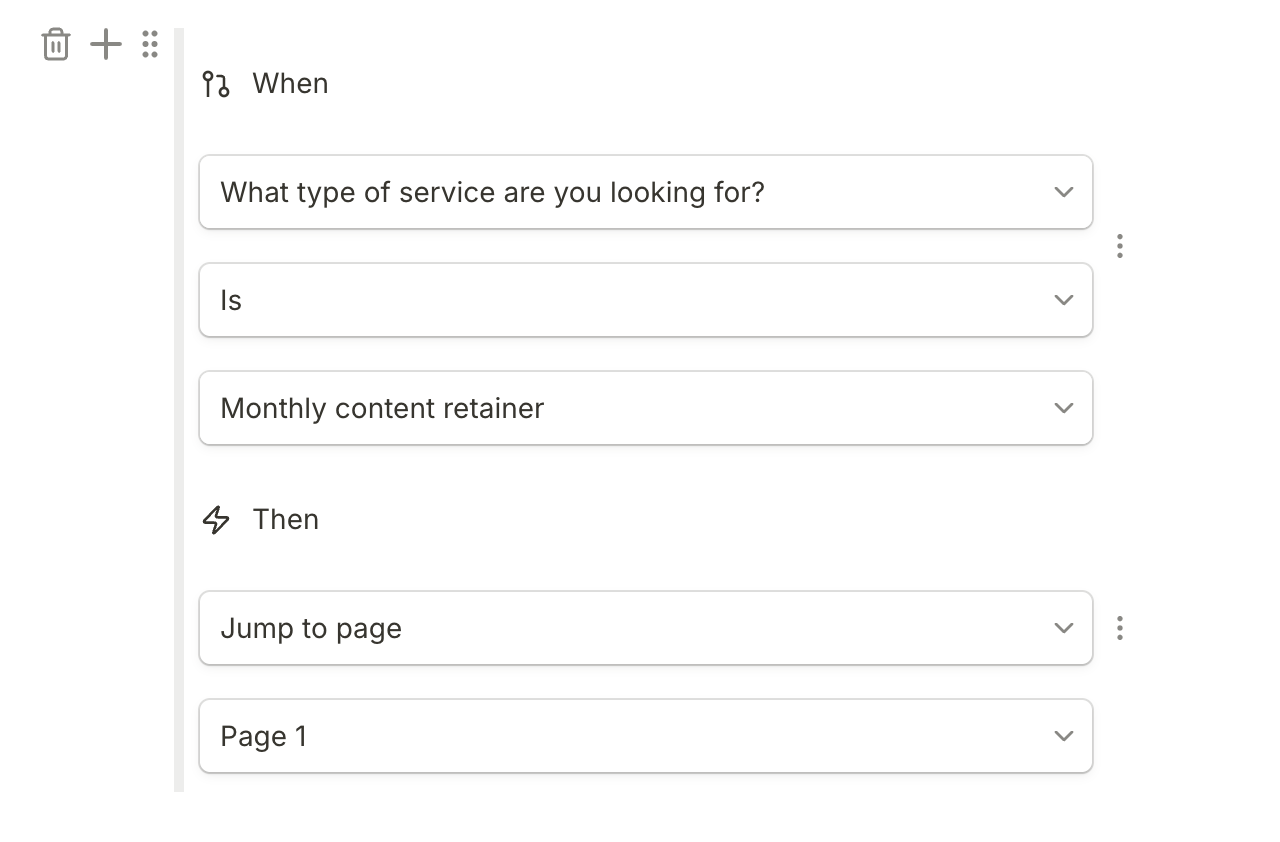Select the 'Page 1' destination dropdown
The width and height of the screenshot is (1280, 842).
click(600, 736)
